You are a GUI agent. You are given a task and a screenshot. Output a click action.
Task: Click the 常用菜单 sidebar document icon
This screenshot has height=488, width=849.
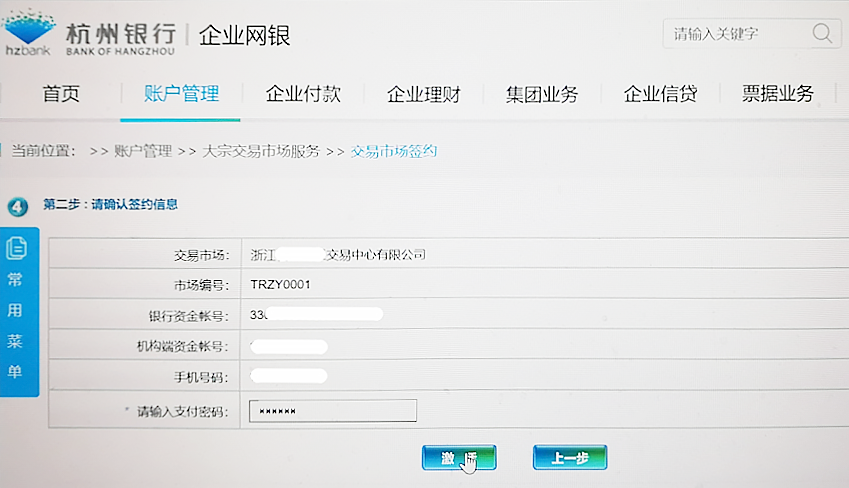click(17, 247)
